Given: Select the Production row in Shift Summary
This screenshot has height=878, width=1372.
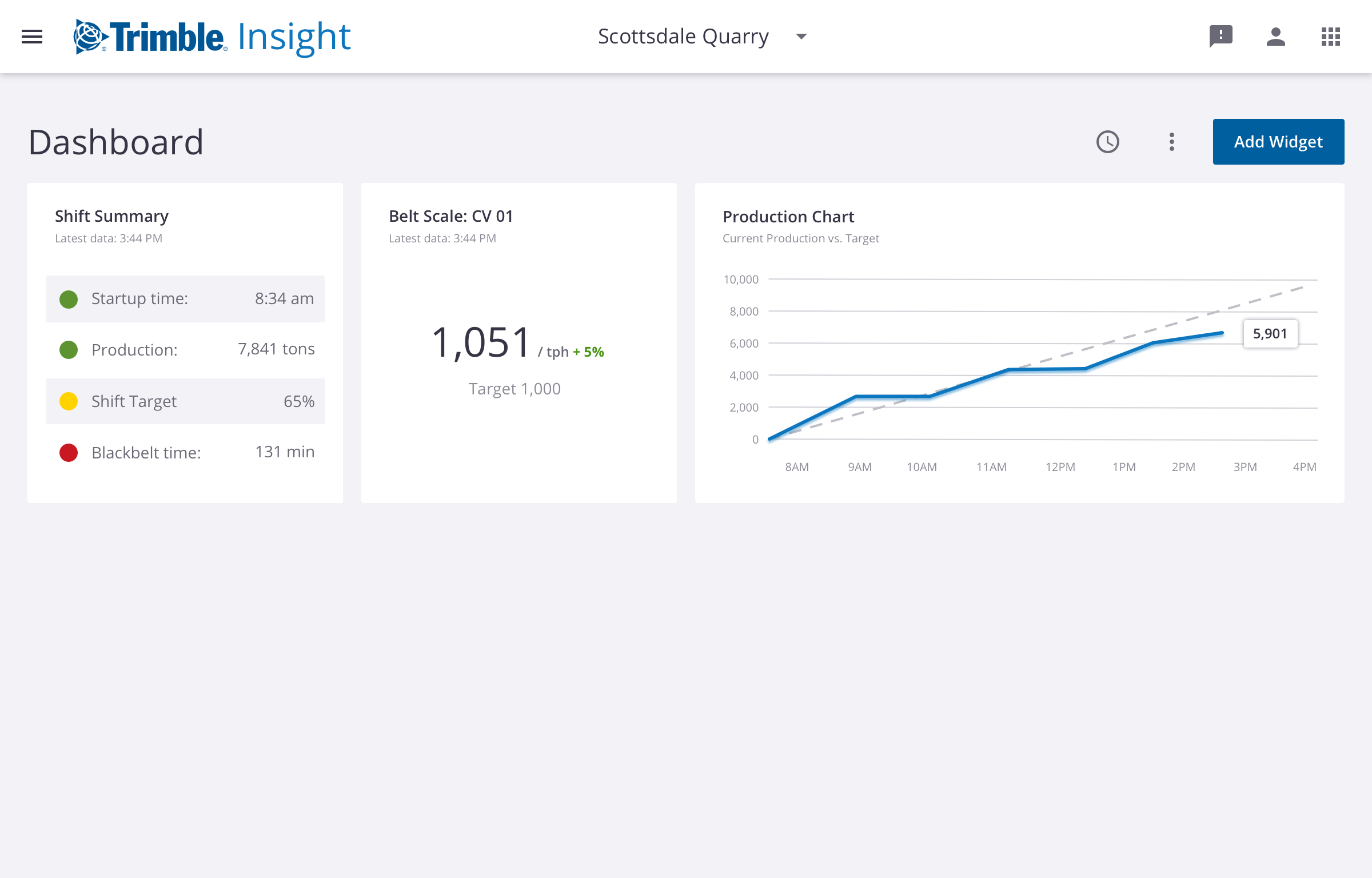Looking at the screenshot, I should (185, 350).
